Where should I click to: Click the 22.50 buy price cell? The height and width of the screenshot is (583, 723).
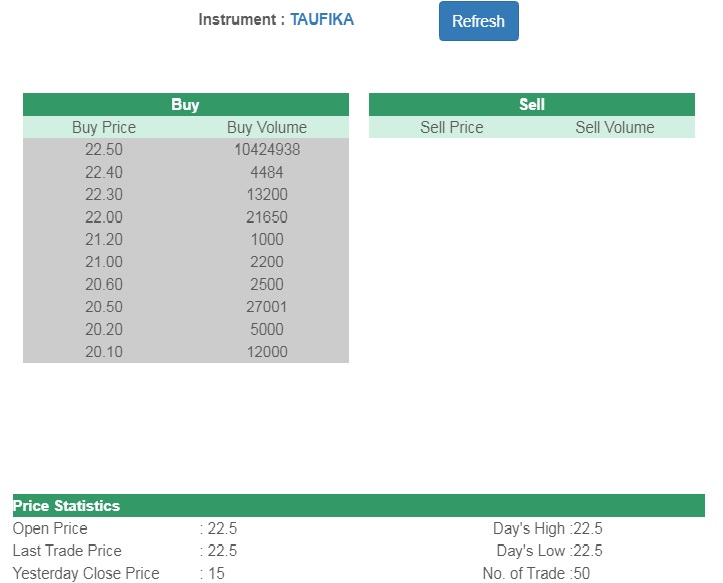(x=104, y=149)
